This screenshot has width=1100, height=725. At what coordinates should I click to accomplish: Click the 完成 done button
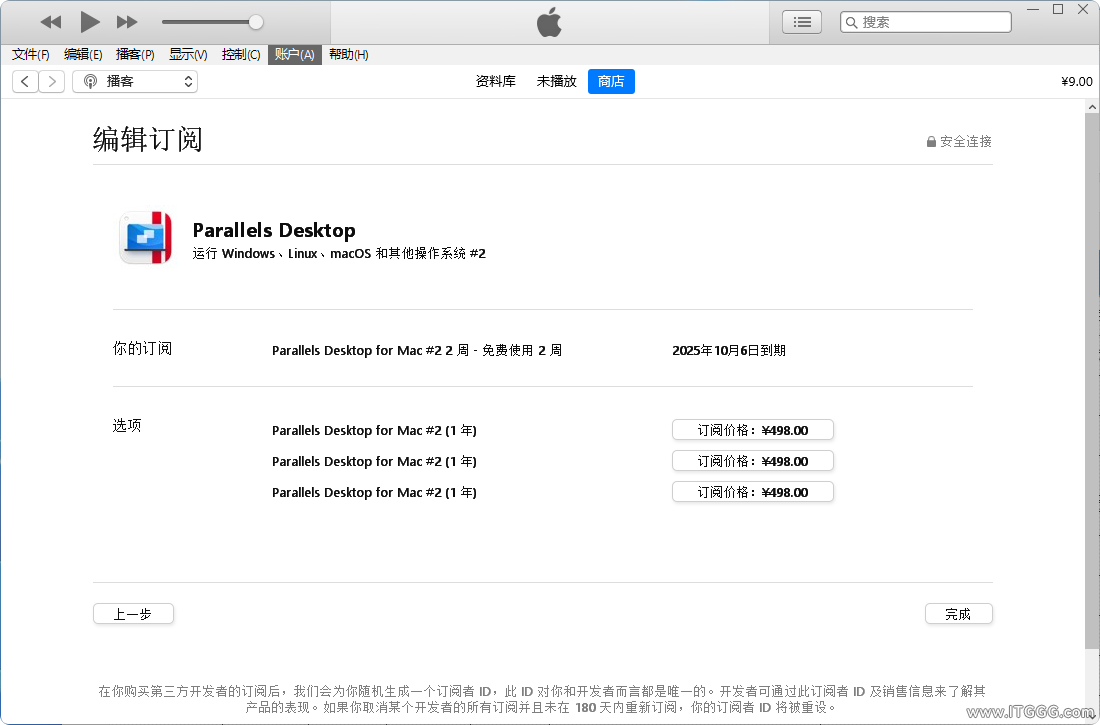(958, 613)
